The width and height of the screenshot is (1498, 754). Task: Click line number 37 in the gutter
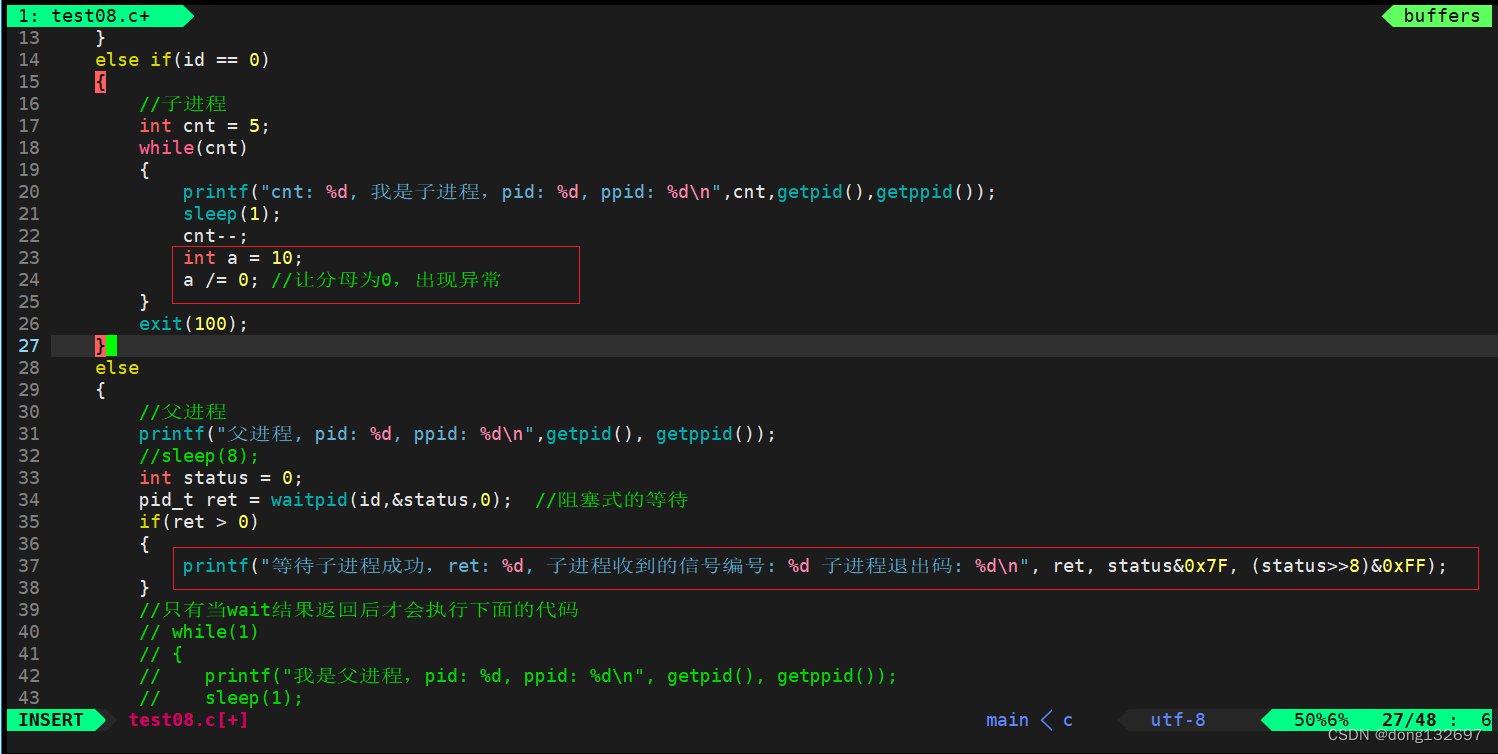coord(29,566)
